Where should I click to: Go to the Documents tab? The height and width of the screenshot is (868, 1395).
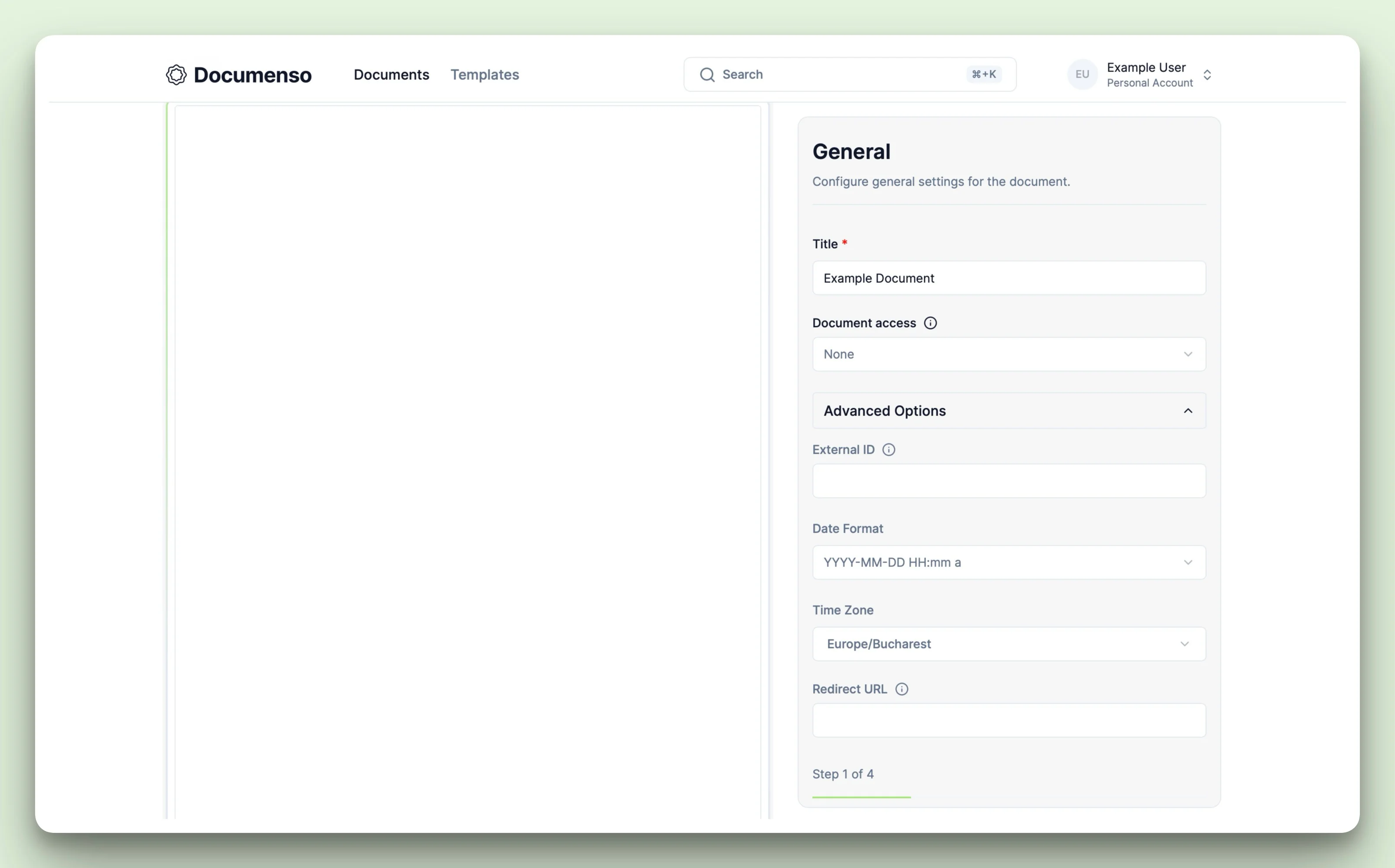[x=391, y=75]
